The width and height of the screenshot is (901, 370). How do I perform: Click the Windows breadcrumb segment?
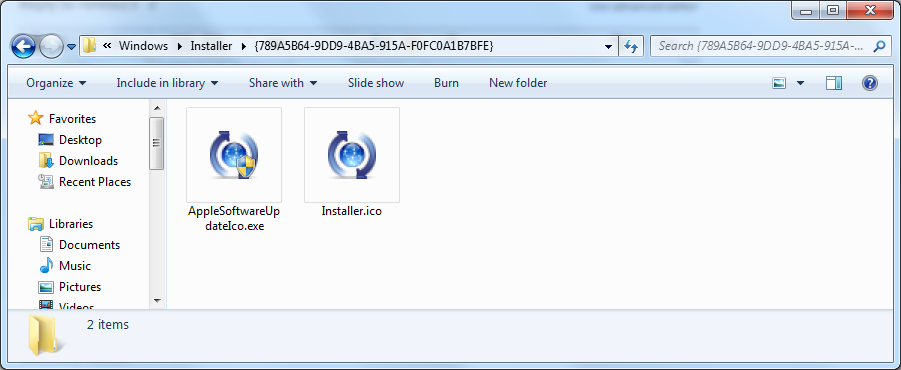(x=143, y=46)
